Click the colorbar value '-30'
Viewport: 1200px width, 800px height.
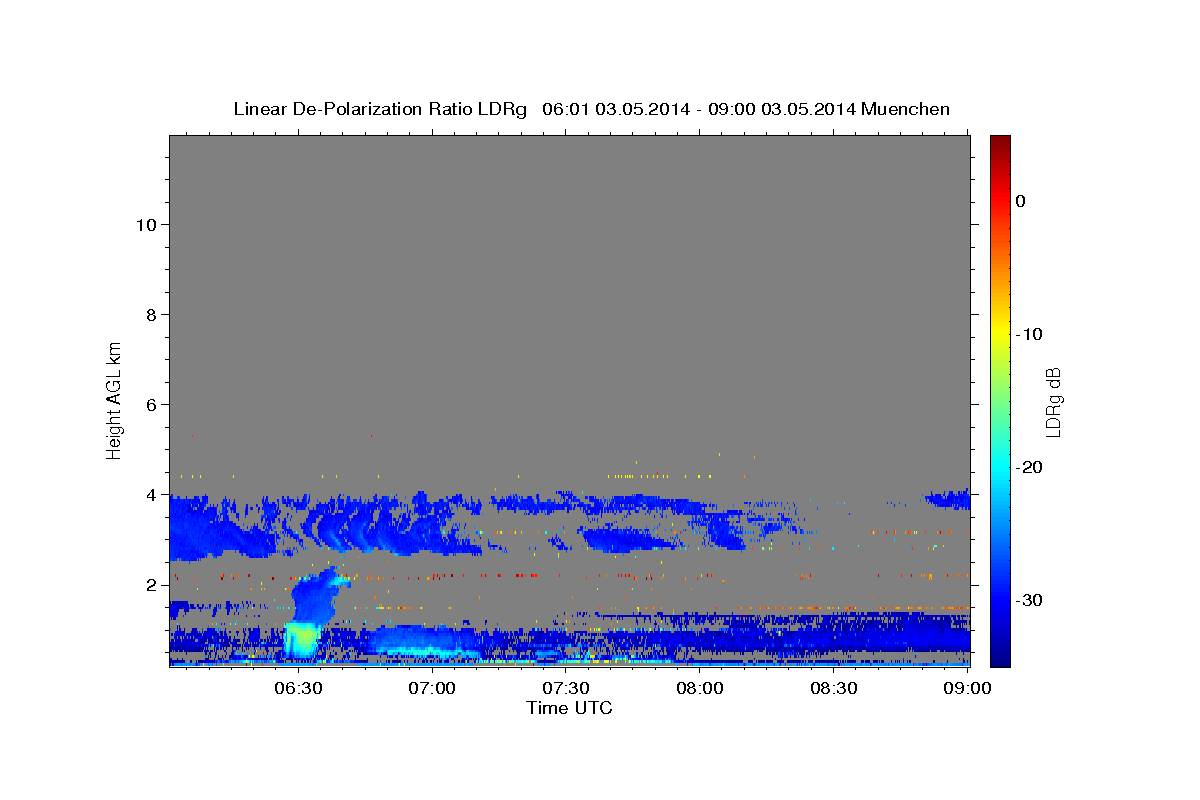pos(1029,600)
